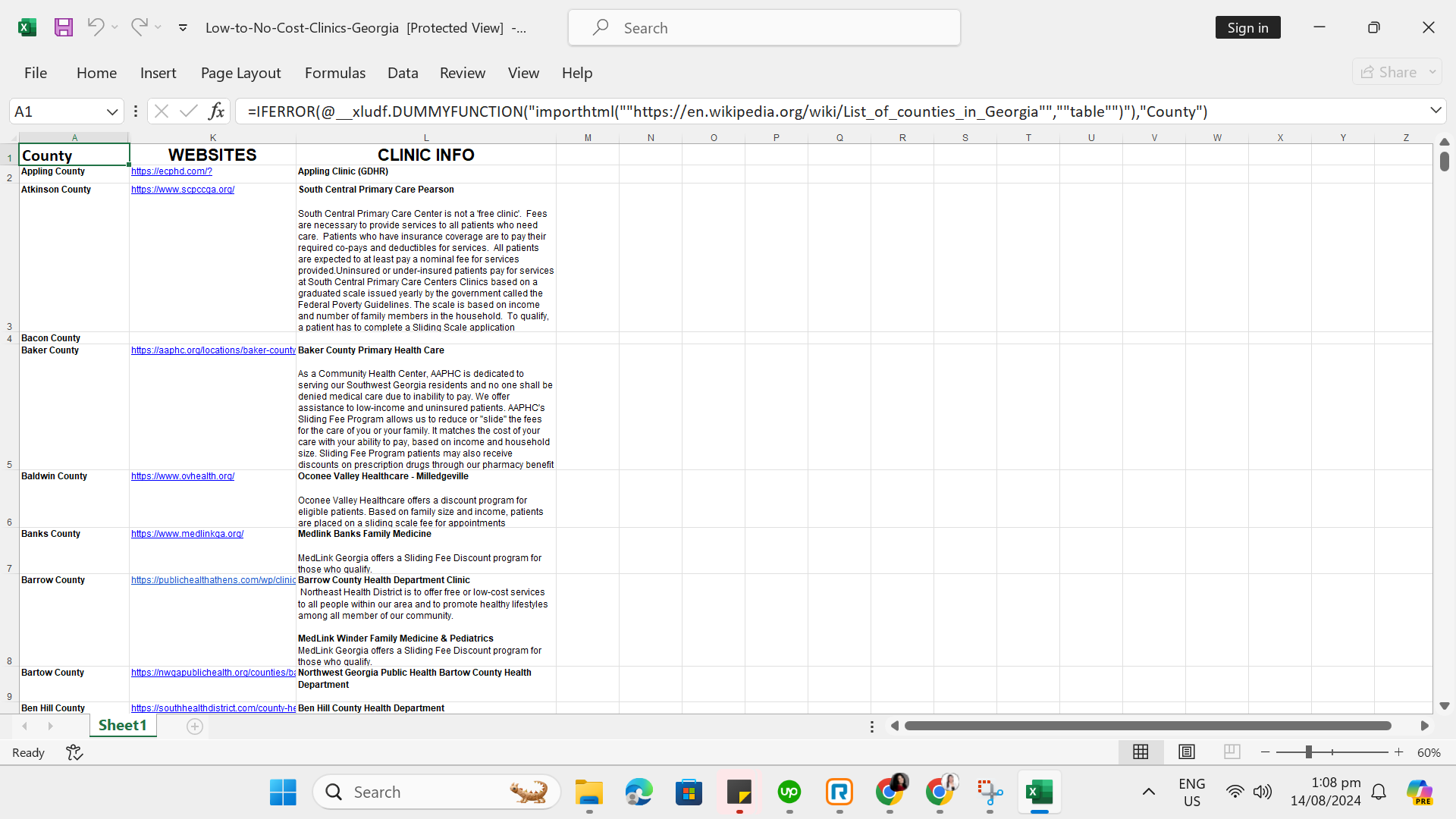The image size is (1456, 819).
Task: Open the Name Box dropdown arrow
Action: [112, 111]
